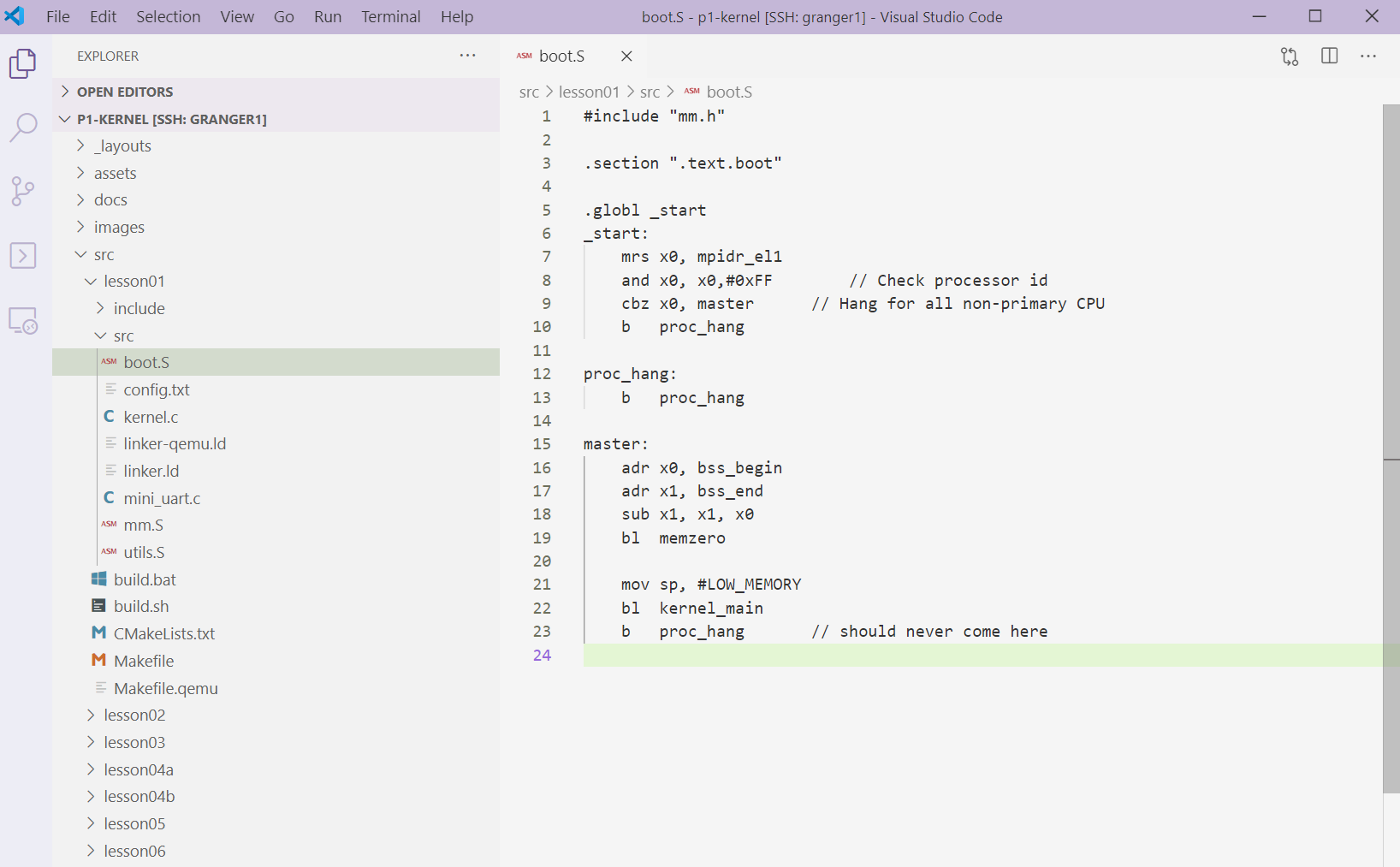Open mm.S assembly file

[276, 526]
